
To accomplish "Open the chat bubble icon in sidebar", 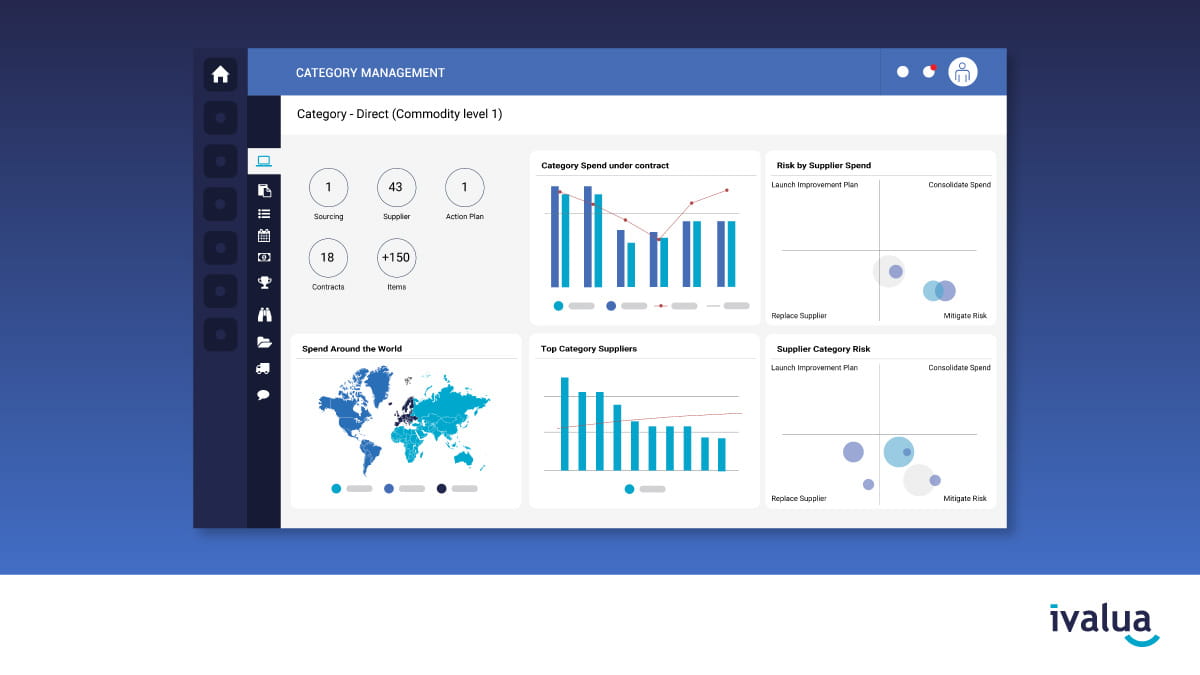I will point(264,394).
